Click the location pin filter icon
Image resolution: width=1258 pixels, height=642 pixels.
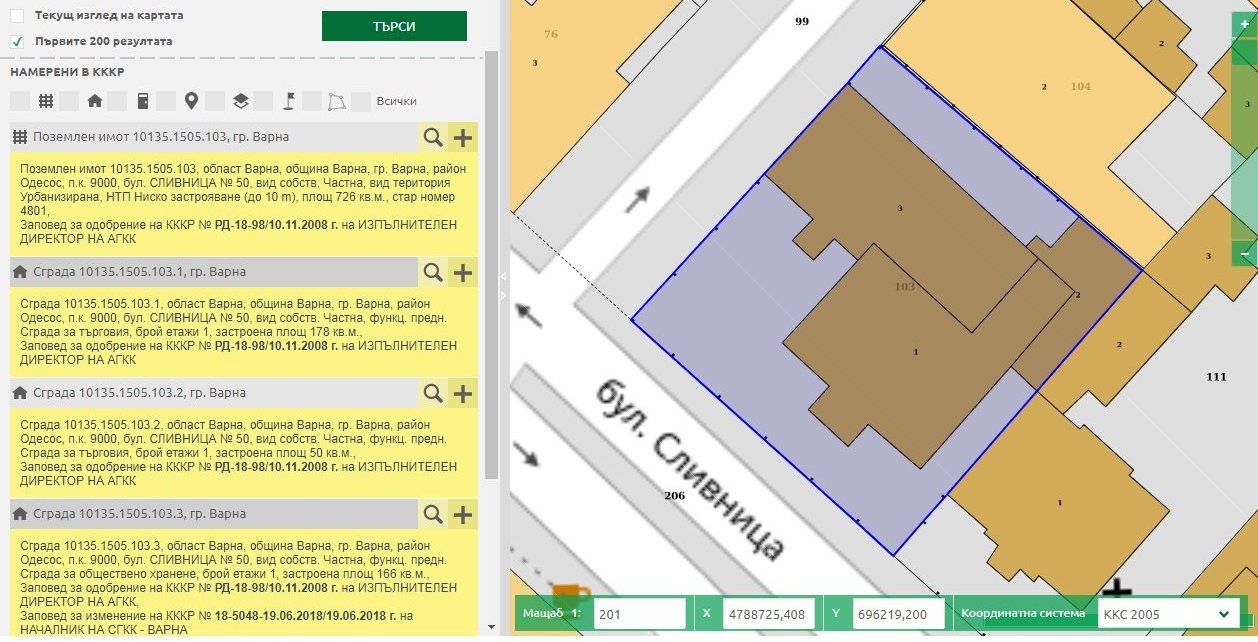pyautogui.click(x=191, y=101)
